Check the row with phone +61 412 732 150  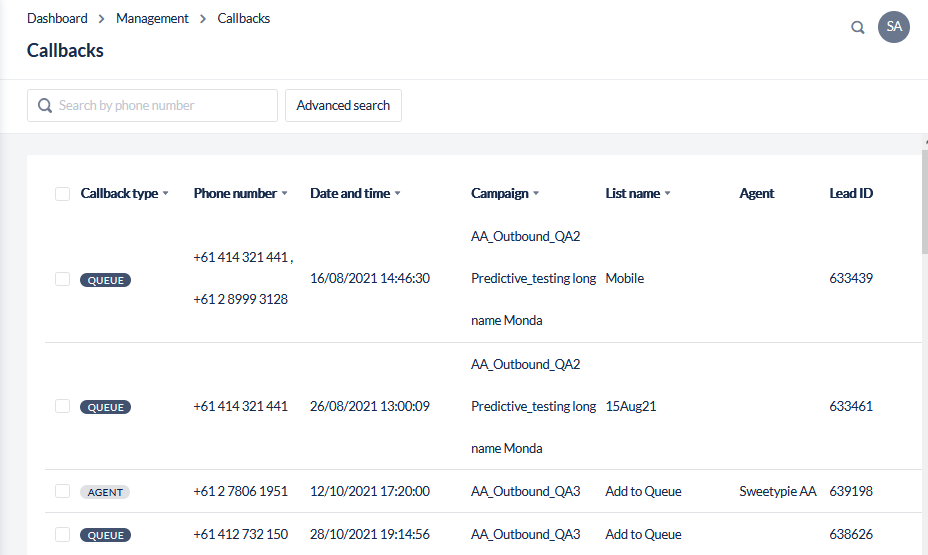tap(62, 534)
